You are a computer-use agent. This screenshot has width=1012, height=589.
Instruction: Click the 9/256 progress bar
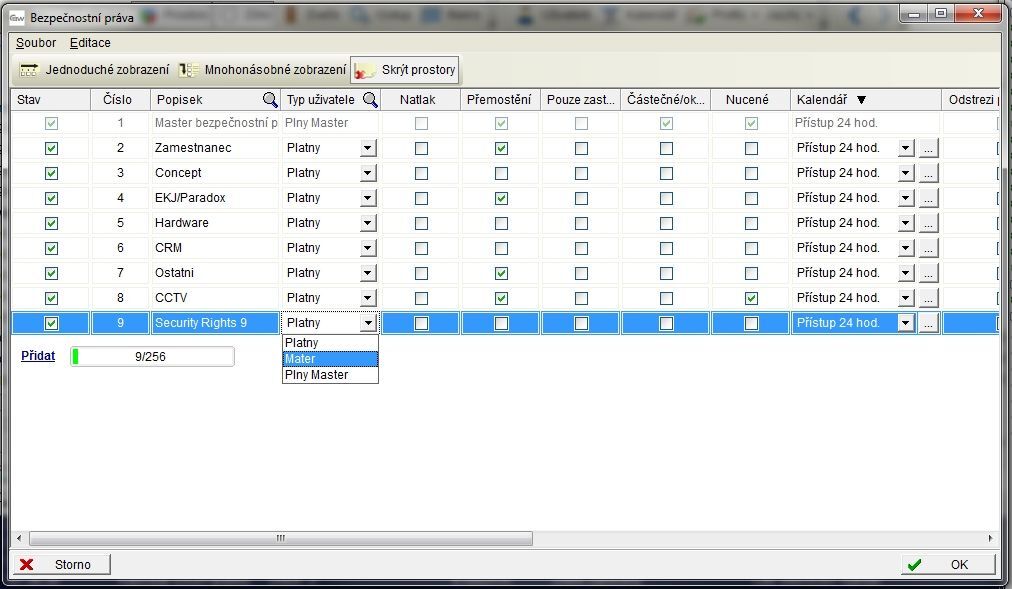click(152, 356)
